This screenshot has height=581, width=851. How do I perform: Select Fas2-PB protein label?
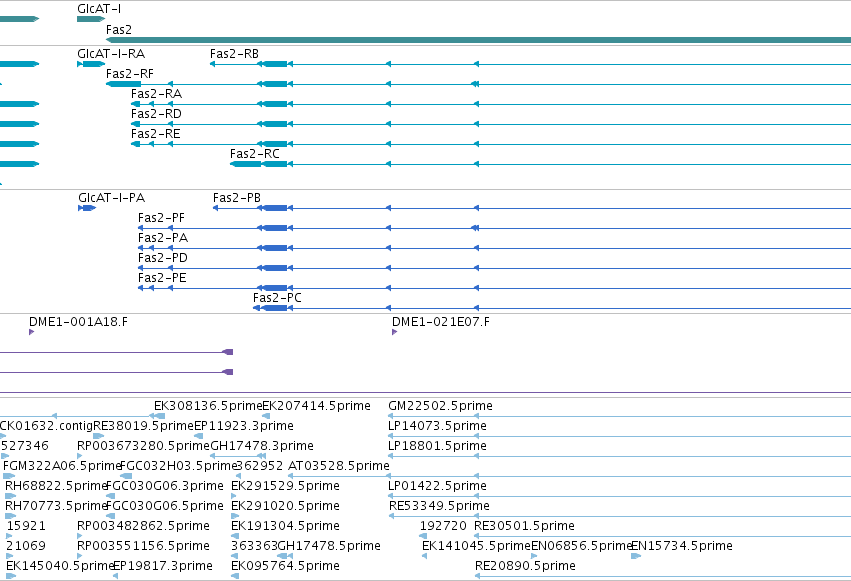pos(237,198)
